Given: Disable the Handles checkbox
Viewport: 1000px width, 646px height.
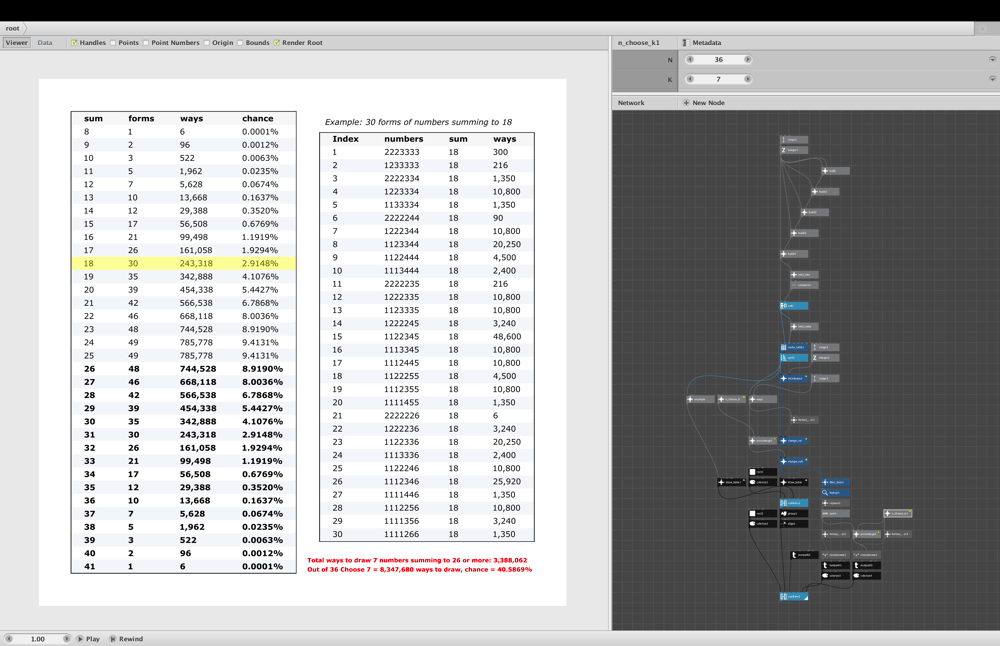Looking at the screenshot, I should pyautogui.click(x=74, y=43).
